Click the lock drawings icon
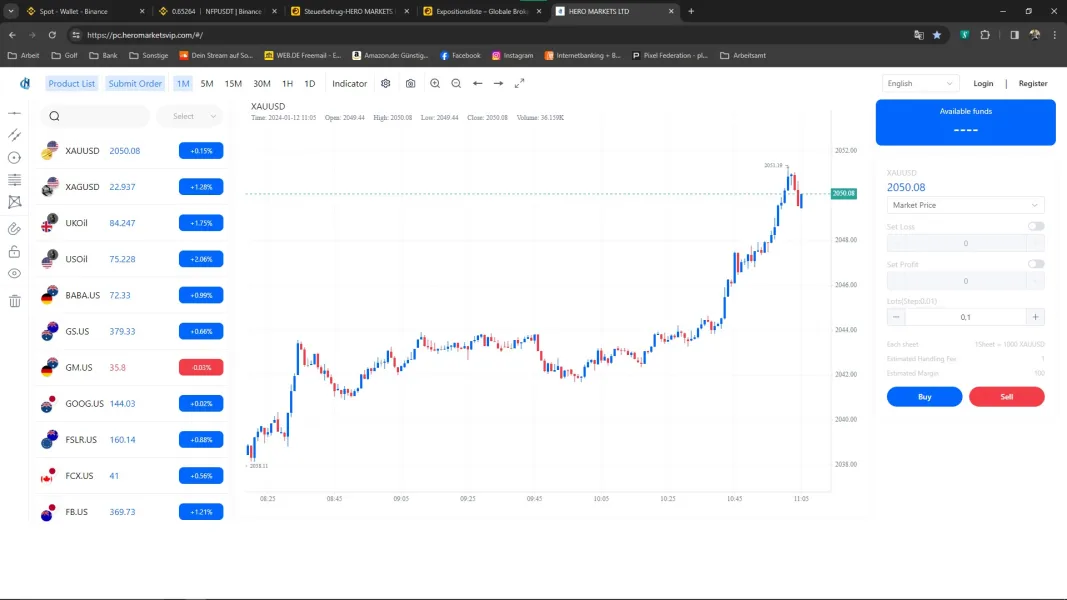This screenshot has height=600, width=1067. coord(14,252)
